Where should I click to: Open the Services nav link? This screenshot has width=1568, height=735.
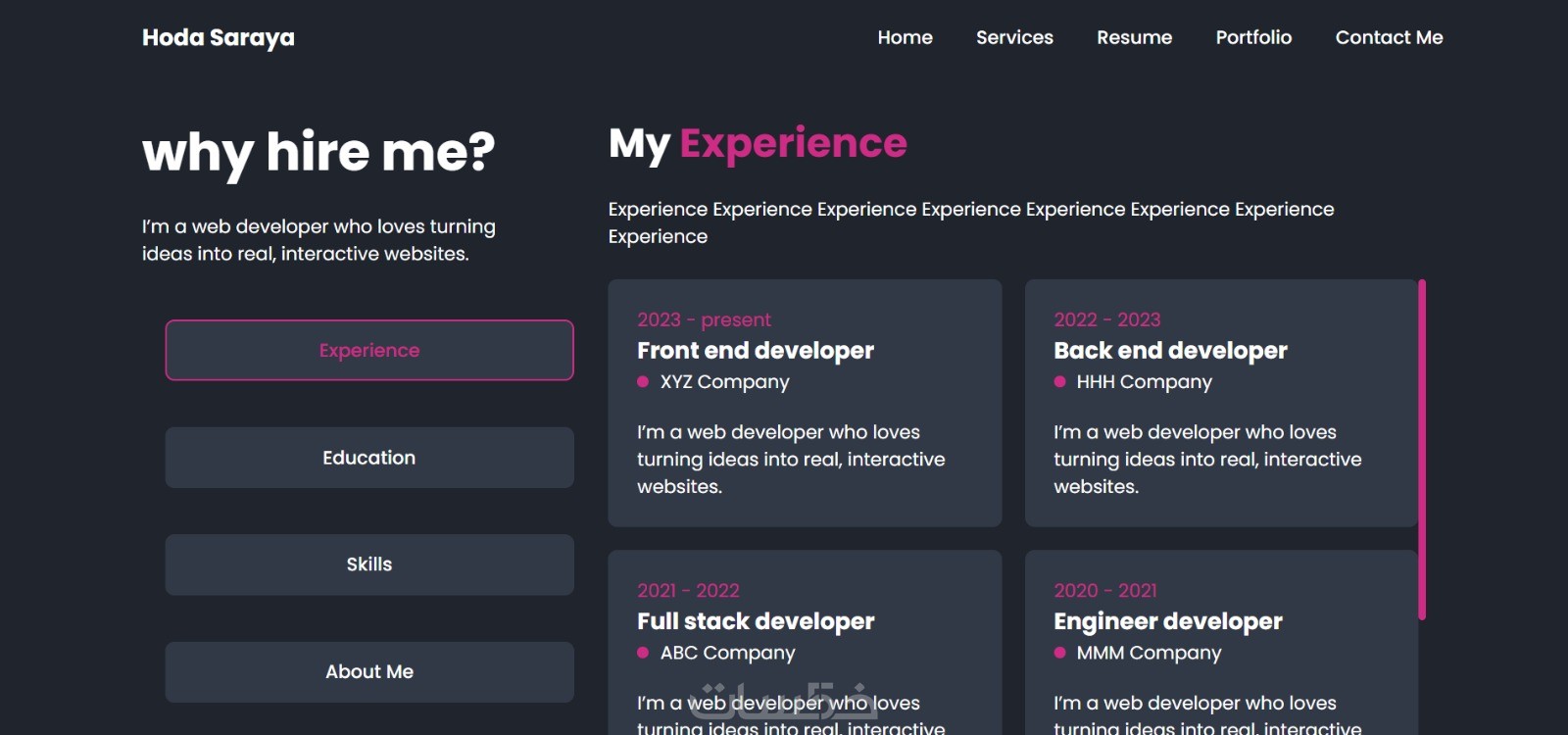click(1014, 37)
